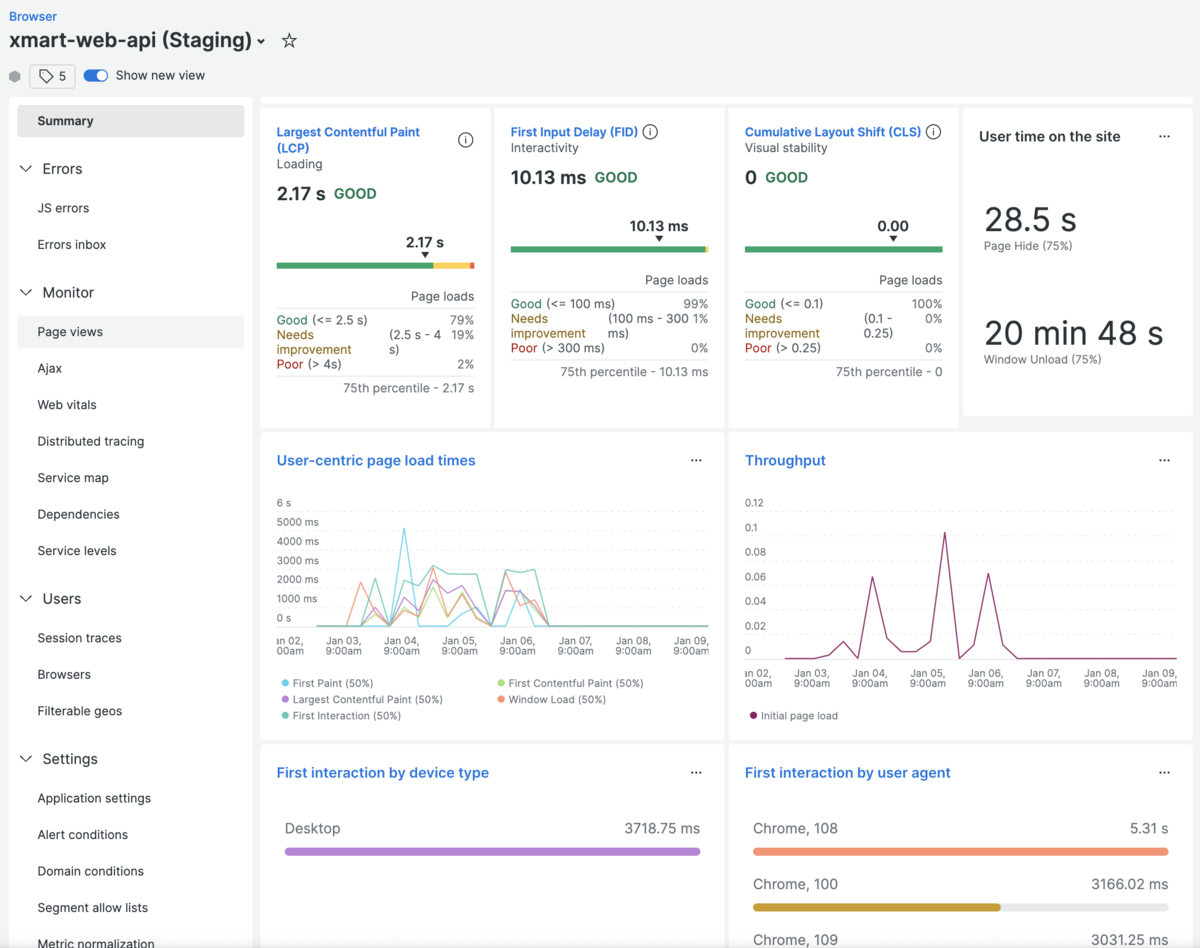Open info icon for First Input Delay

point(650,132)
